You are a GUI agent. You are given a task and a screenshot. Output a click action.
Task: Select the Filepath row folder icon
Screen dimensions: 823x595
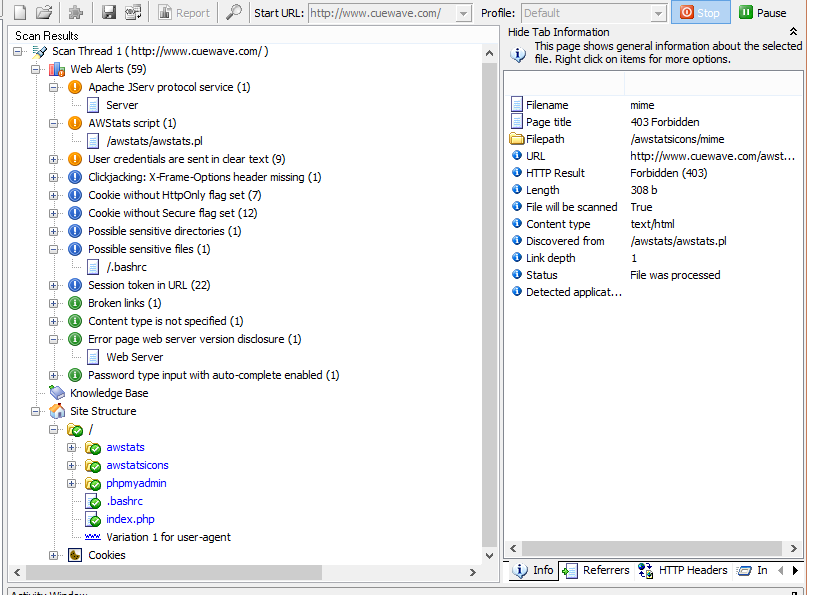click(517, 139)
